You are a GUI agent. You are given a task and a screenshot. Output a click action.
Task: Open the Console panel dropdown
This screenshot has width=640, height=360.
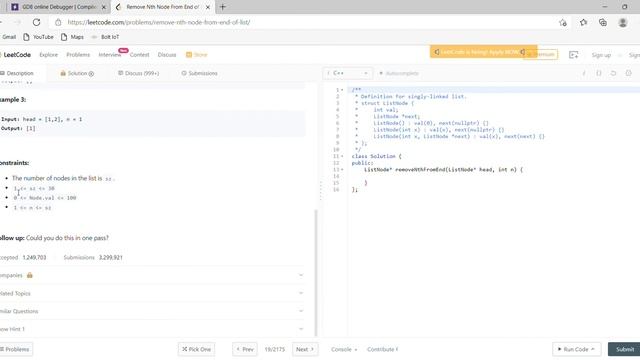point(344,349)
